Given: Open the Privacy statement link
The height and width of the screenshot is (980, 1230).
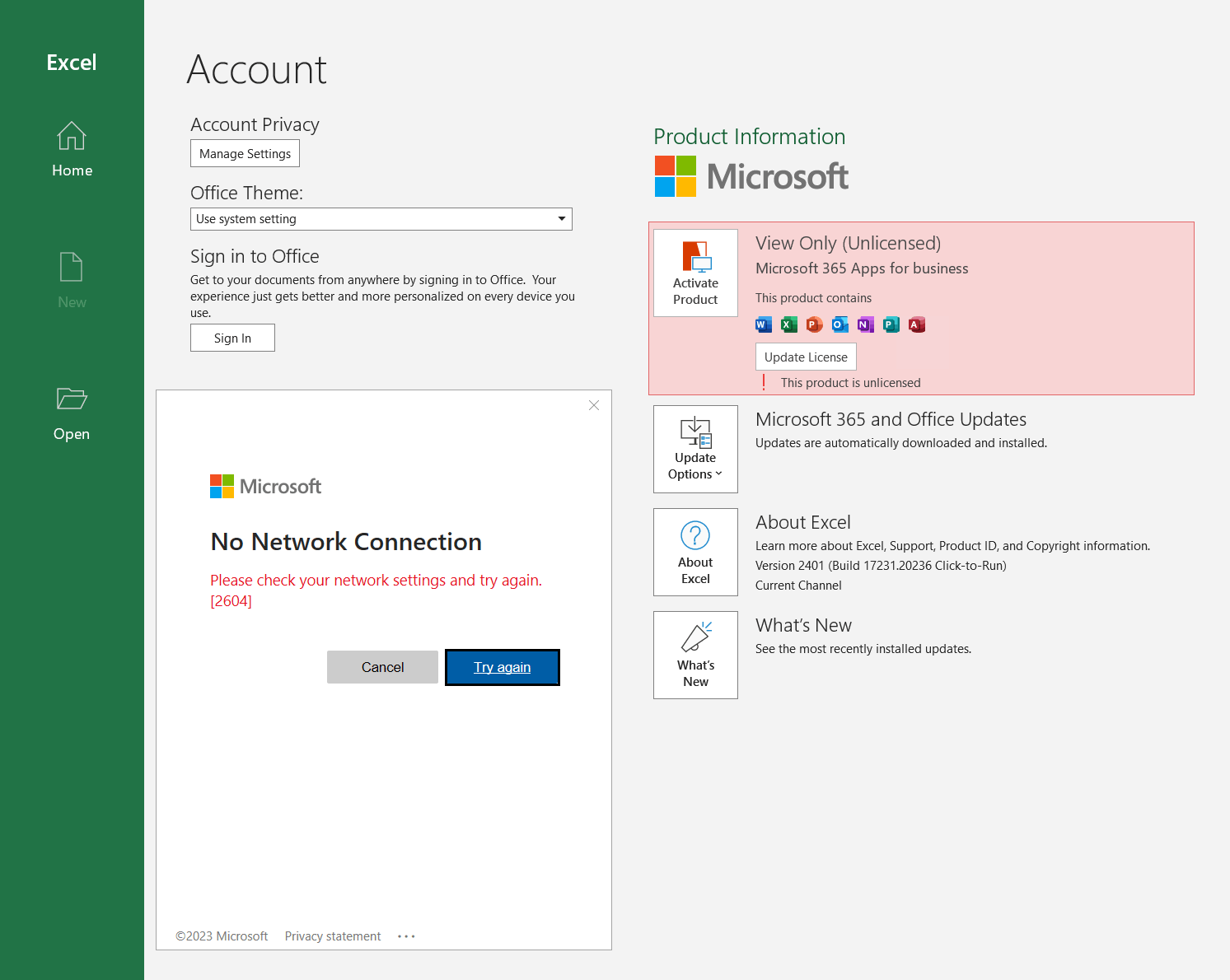Looking at the screenshot, I should (x=333, y=936).
